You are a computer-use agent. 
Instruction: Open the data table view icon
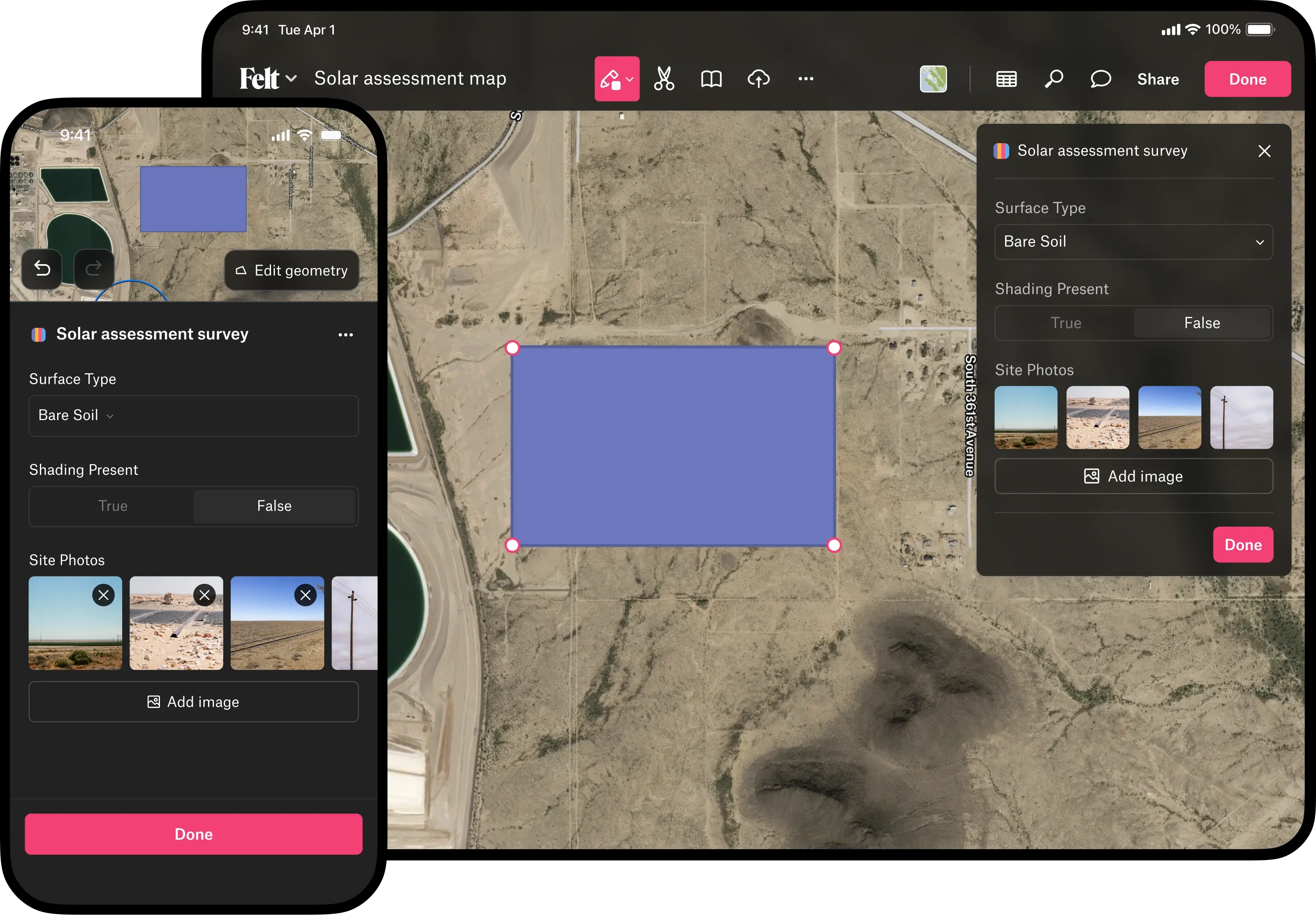click(1006, 79)
